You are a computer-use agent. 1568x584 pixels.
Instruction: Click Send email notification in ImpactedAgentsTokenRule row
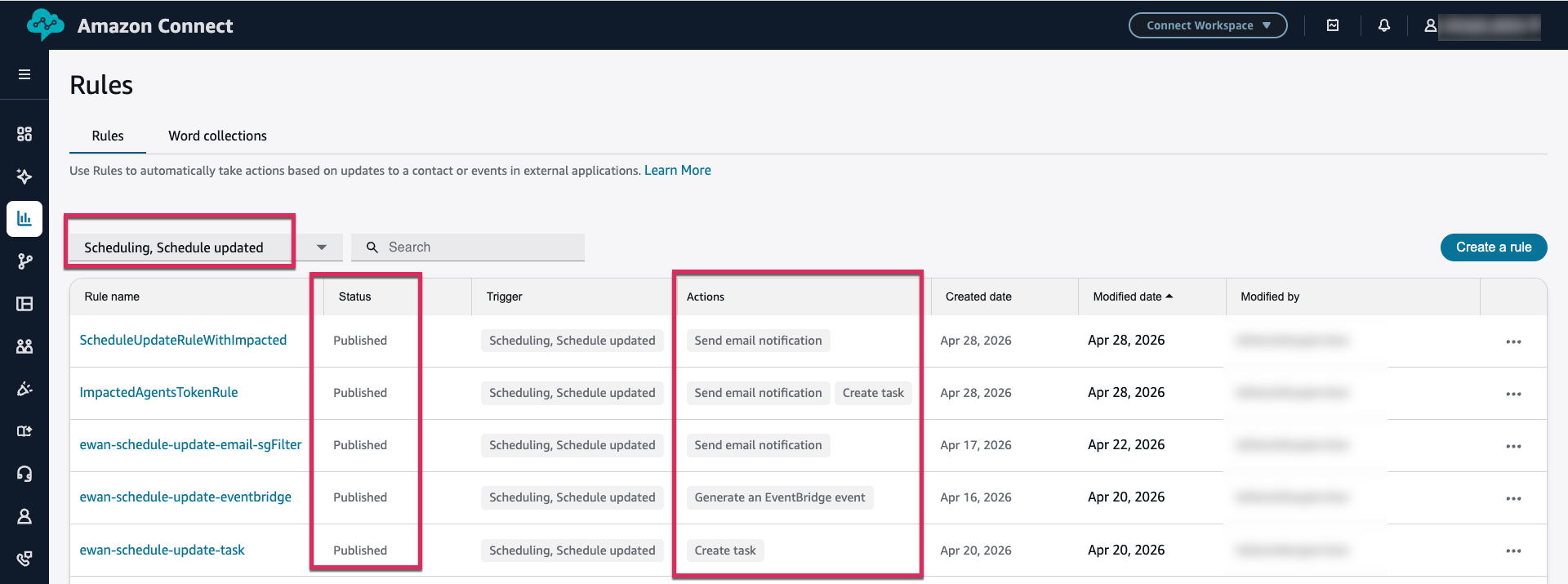[758, 393]
